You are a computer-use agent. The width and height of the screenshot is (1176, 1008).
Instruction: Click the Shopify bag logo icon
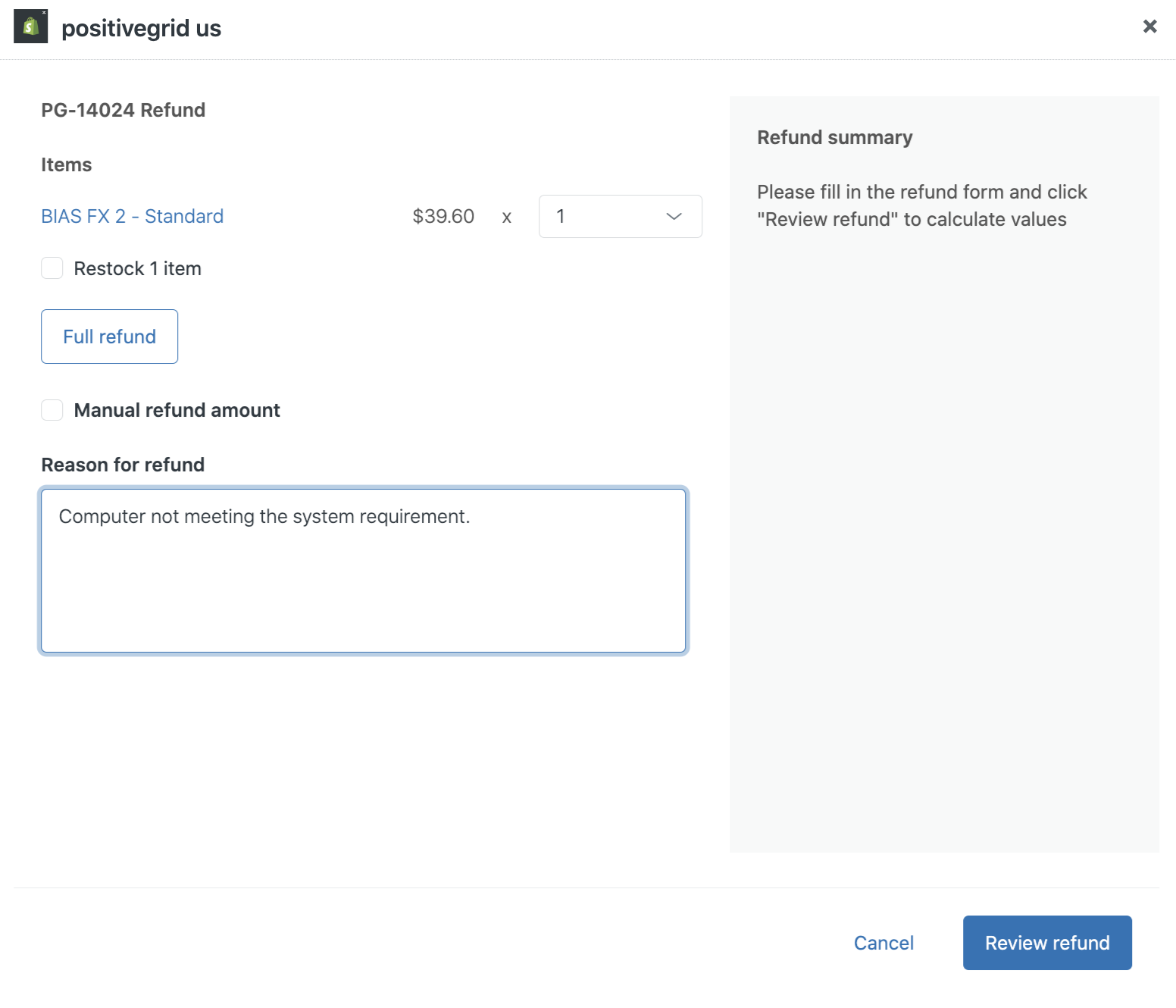pos(31,27)
